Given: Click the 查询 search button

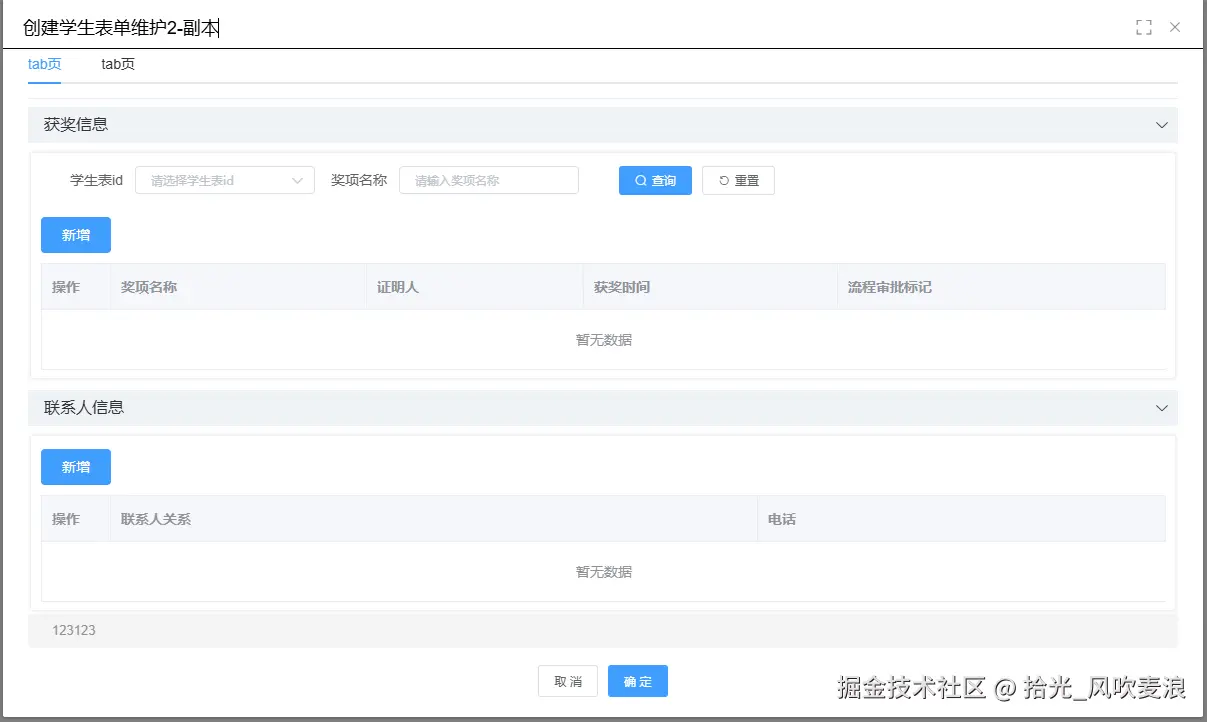Looking at the screenshot, I should (655, 180).
